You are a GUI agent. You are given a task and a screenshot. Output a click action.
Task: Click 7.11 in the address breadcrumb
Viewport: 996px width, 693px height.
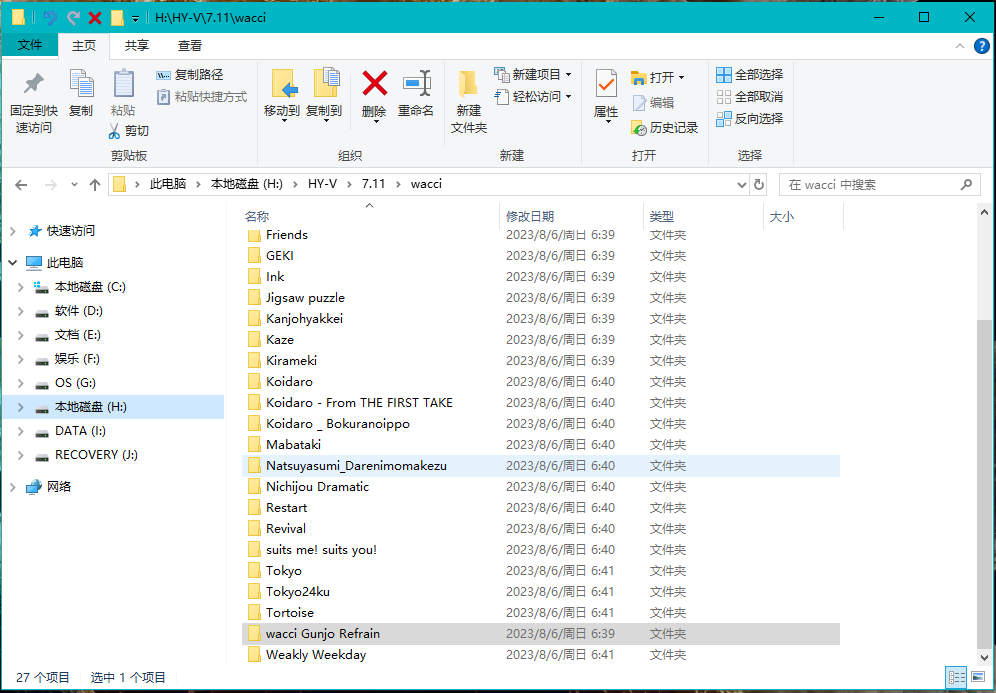click(x=374, y=184)
